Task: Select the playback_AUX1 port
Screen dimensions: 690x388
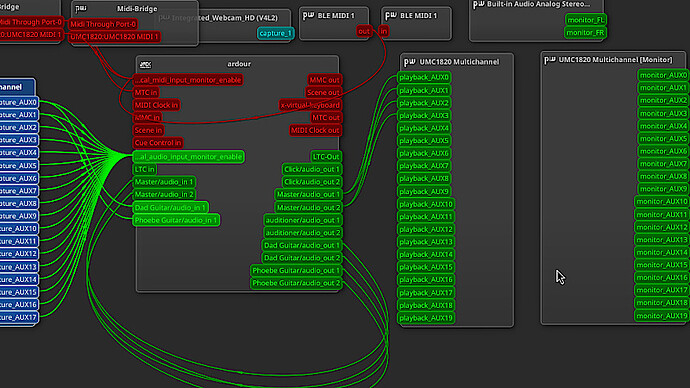Action: (x=424, y=90)
